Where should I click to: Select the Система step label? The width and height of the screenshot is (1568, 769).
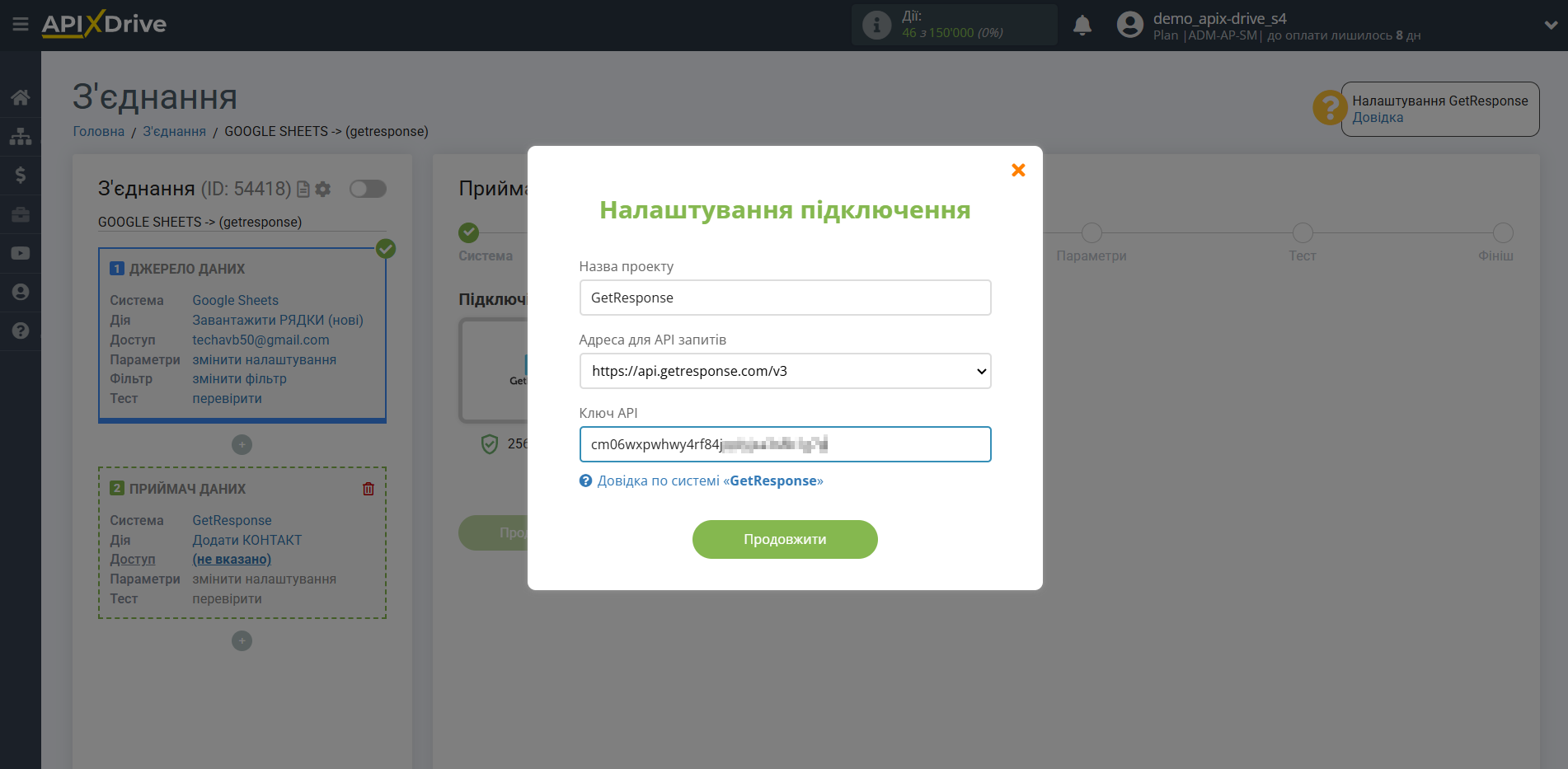click(x=486, y=256)
